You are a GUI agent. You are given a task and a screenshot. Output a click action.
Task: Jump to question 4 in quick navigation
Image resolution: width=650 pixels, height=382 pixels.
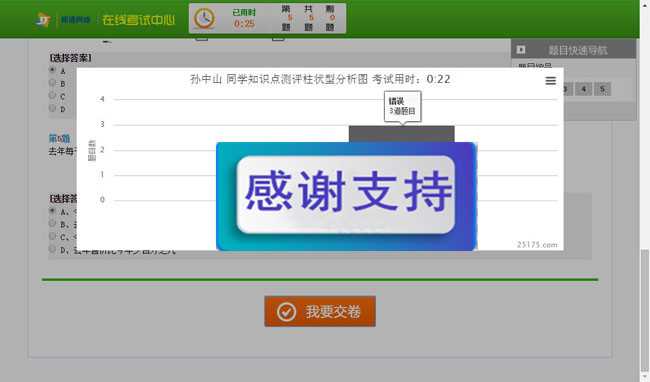[x=584, y=89]
